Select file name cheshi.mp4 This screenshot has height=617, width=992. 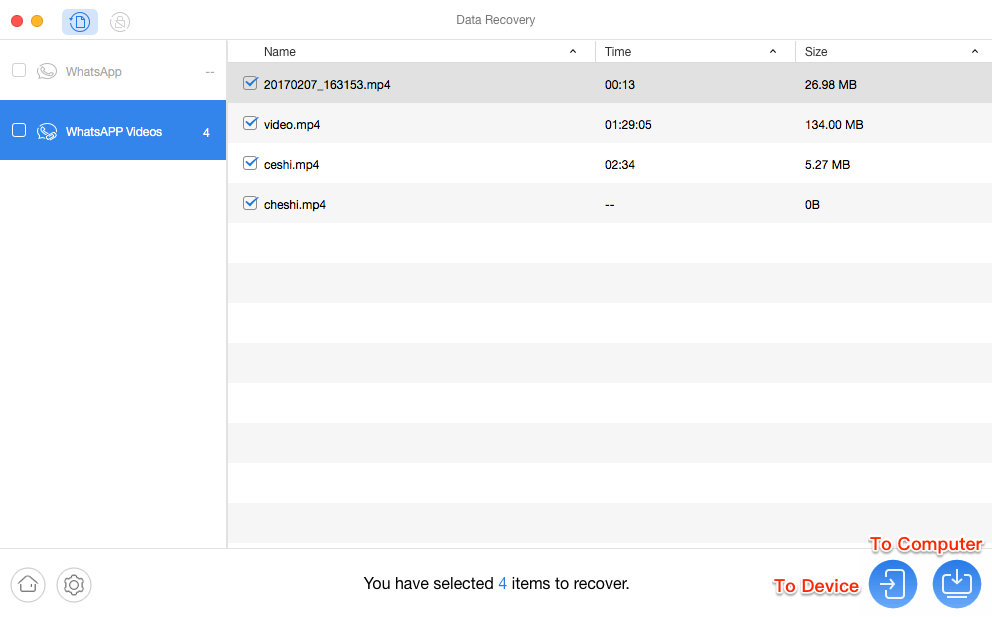pos(295,204)
